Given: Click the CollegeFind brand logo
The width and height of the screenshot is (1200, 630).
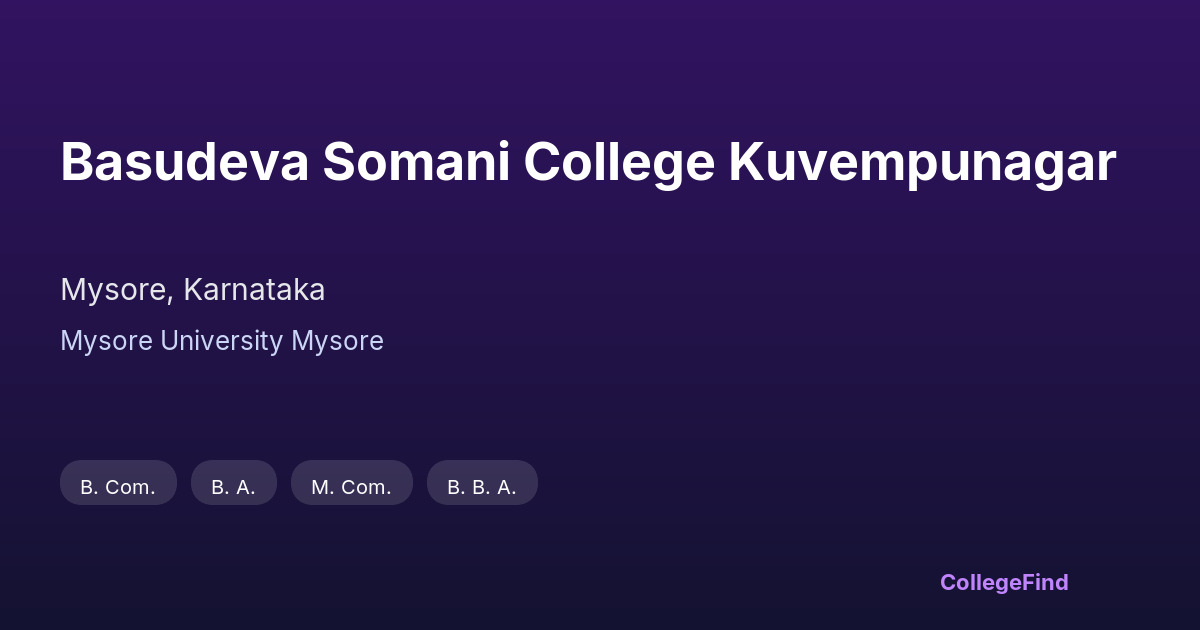Looking at the screenshot, I should [1003, 582].
